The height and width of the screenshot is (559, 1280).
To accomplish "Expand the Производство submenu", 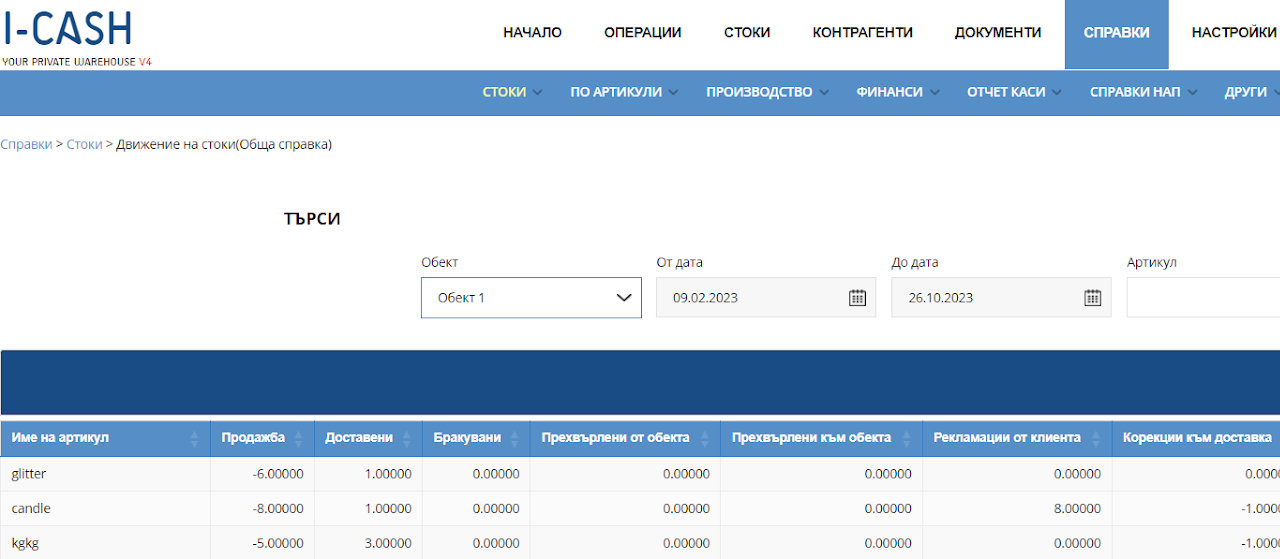I will coord(767,92).
